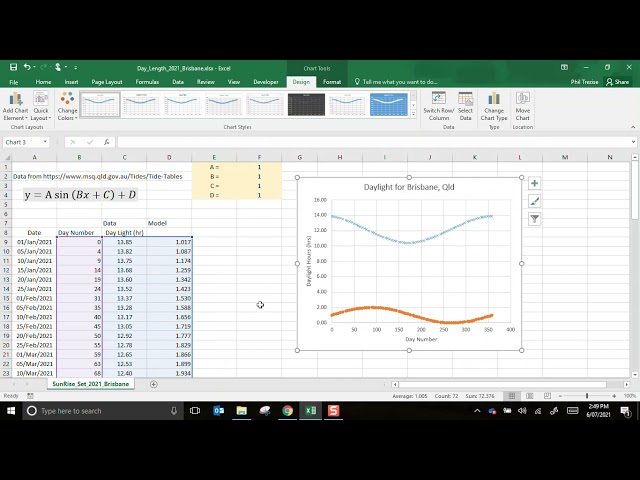
Task: Open Change Colors palette
Action: point(67,106)
